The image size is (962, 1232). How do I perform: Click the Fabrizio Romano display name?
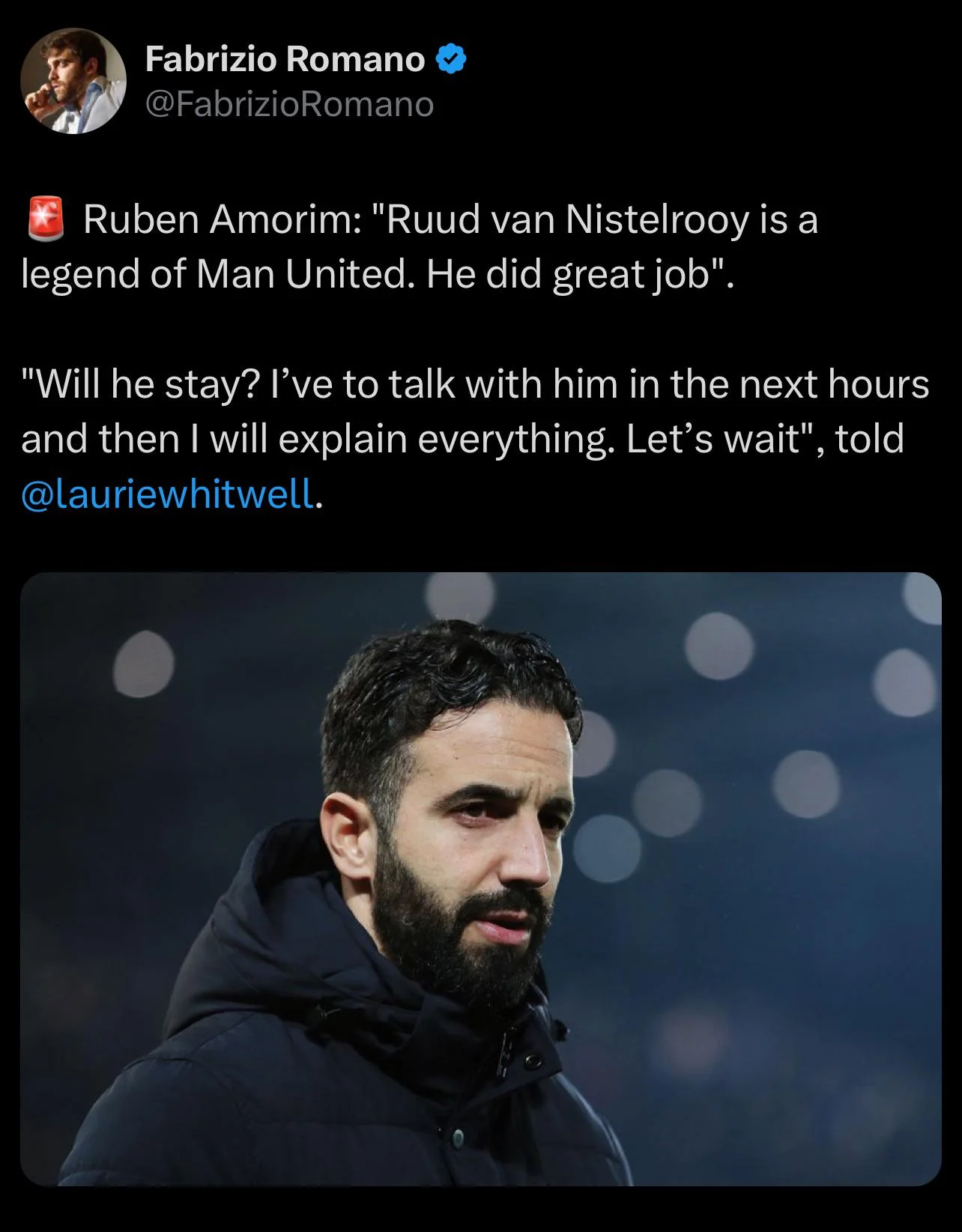pos(285,59)
